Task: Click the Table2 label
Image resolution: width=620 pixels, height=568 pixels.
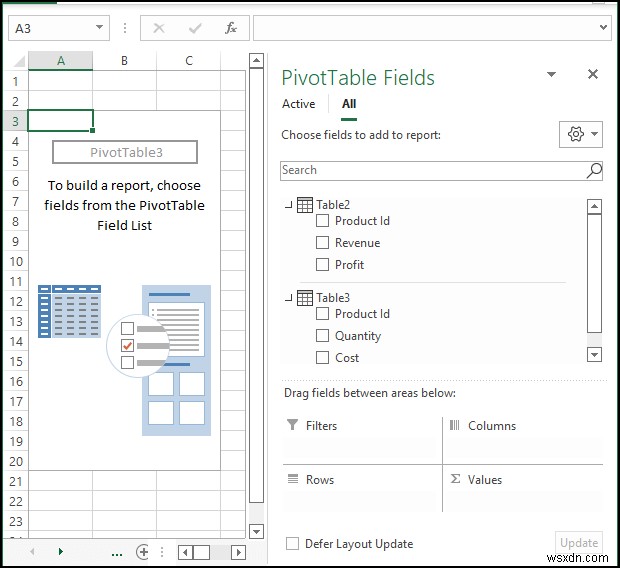Action: coord(333,205)
